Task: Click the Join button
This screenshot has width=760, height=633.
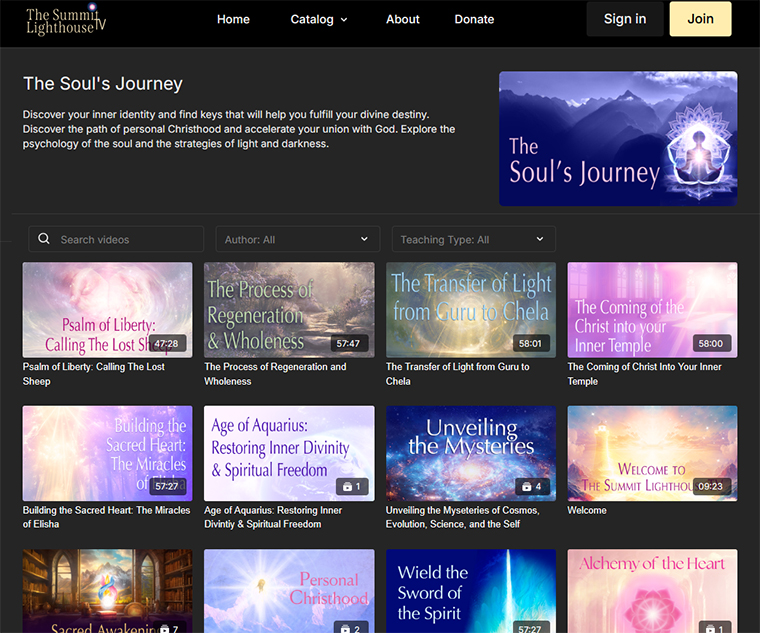Action: pos(700,19)
